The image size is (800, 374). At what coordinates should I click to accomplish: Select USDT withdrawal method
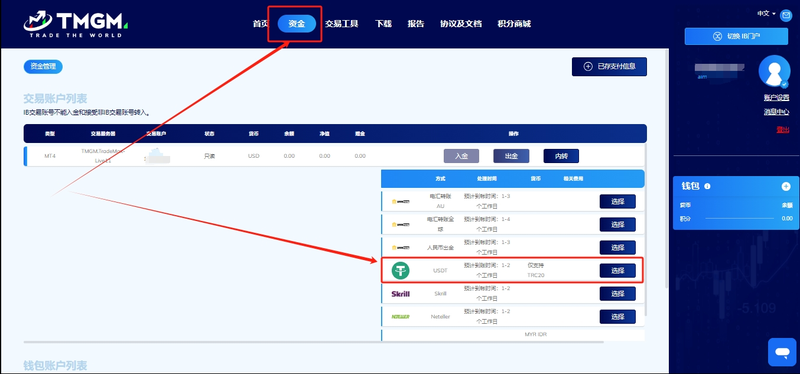(617, 270)
